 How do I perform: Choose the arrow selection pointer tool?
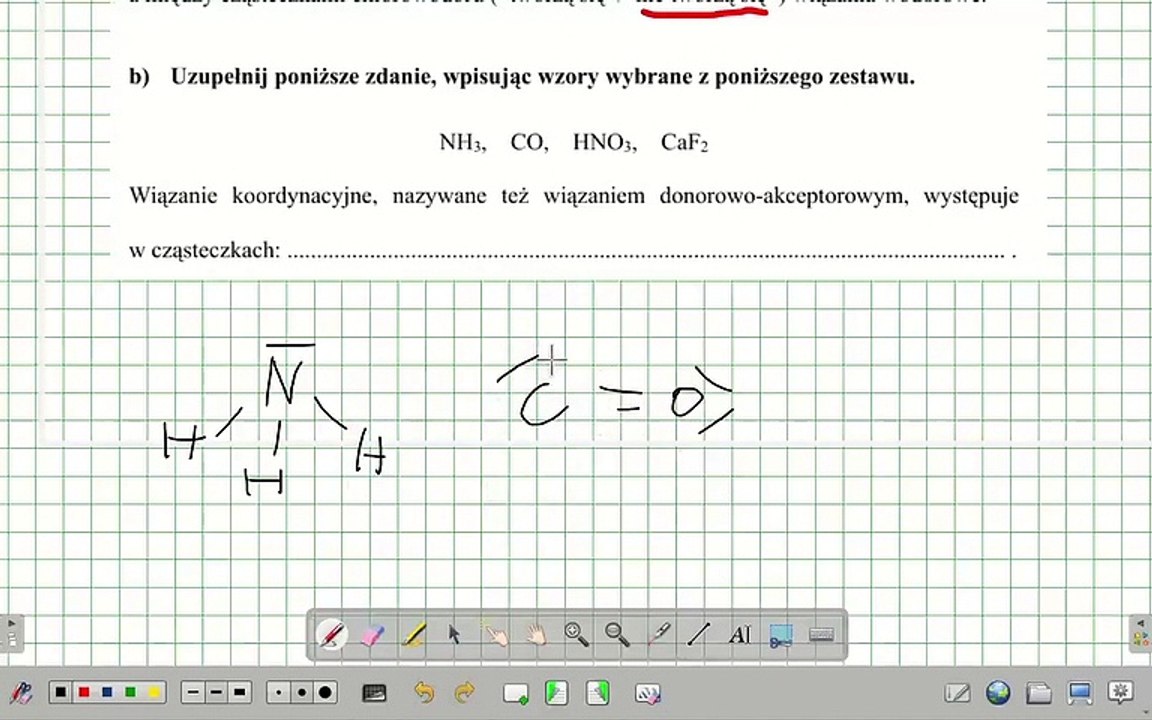pos(454,635)
